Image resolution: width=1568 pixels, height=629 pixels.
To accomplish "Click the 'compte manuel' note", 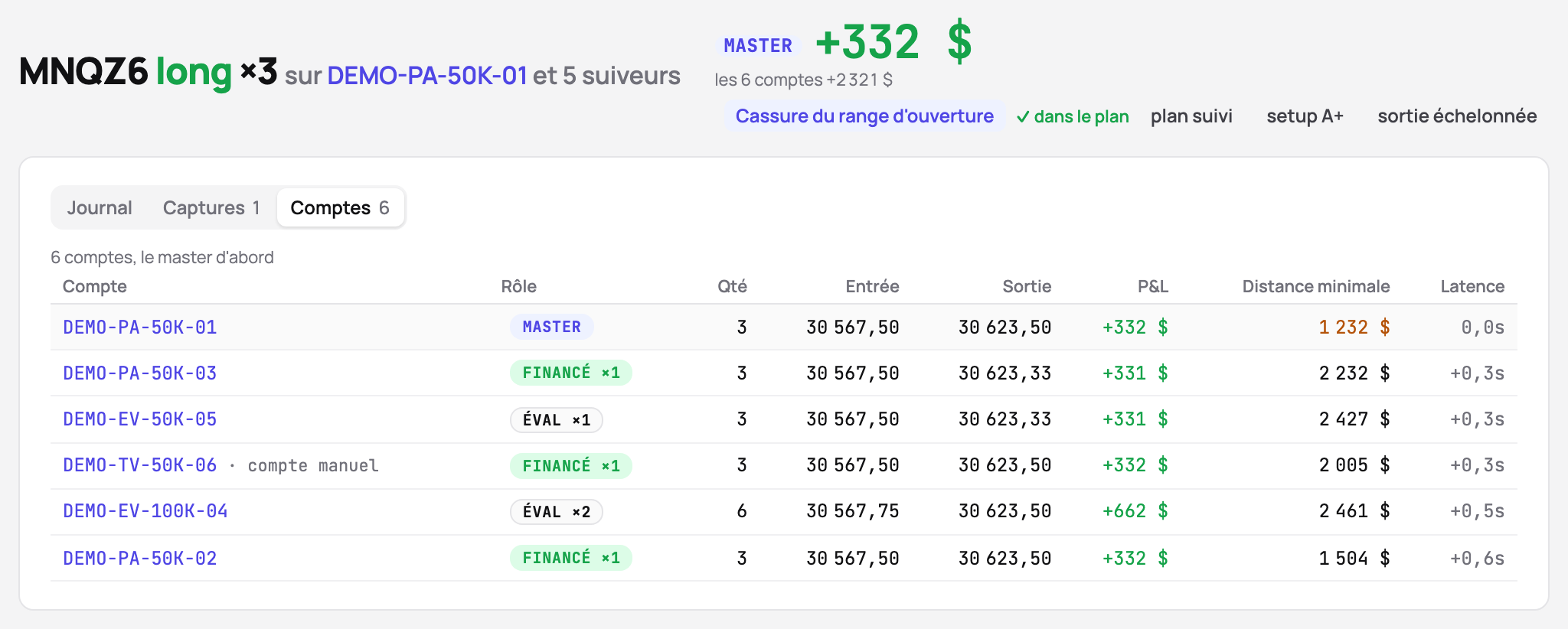I will [313, 466].
